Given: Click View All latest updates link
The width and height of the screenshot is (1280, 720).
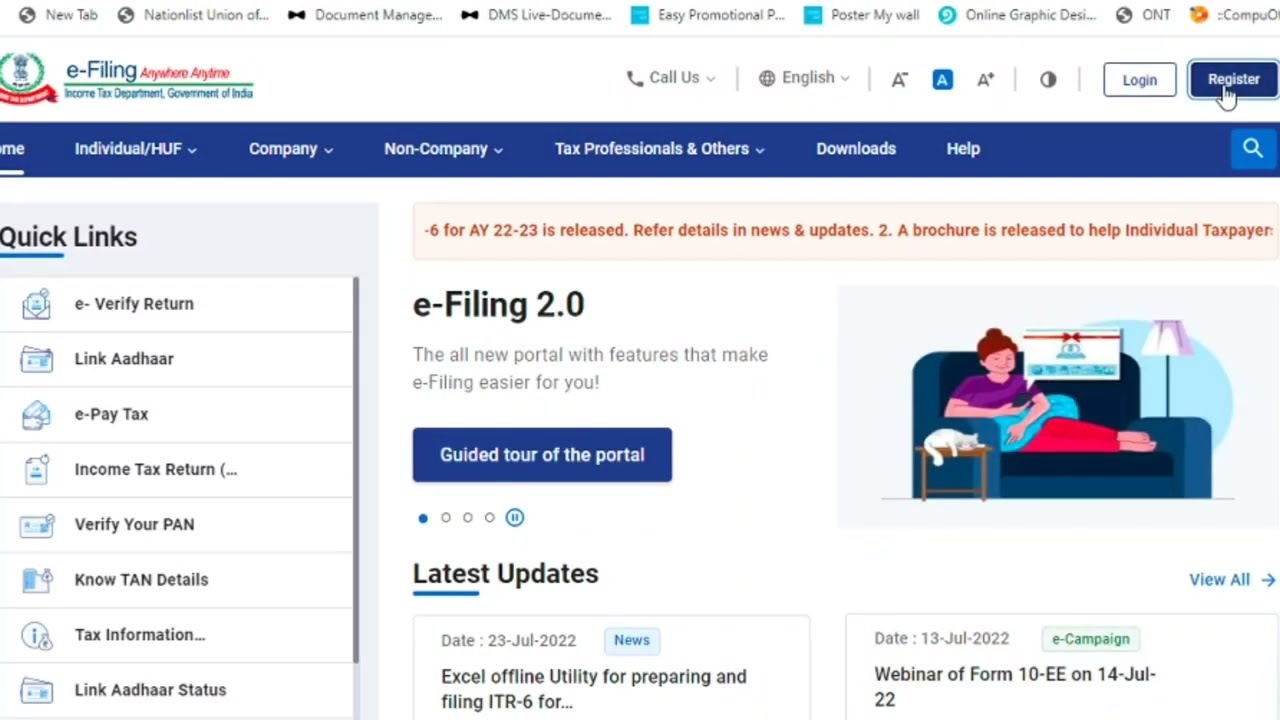Looking at the screenshot, I should 1232,580.
